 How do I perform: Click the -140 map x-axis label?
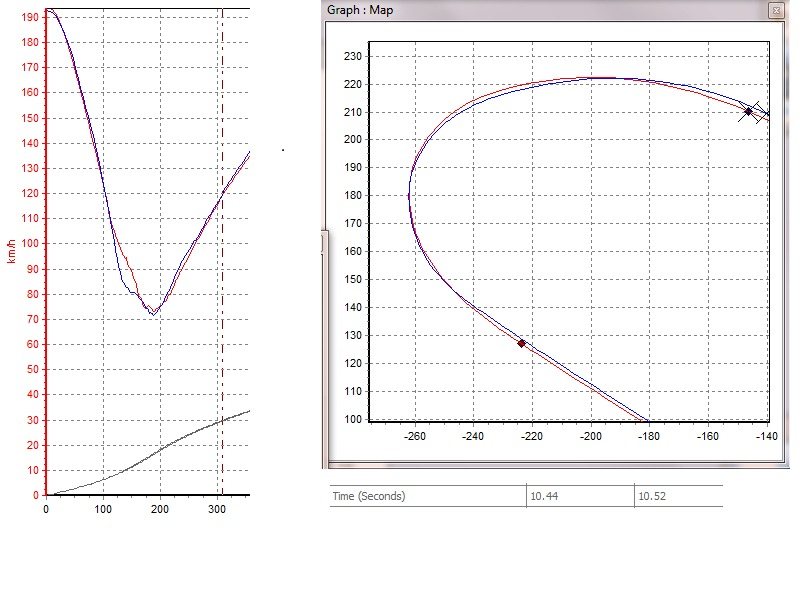(766, 436)
